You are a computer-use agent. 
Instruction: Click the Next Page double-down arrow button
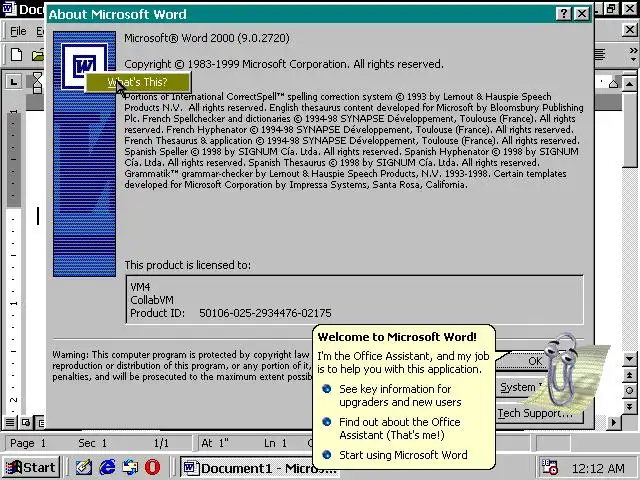pos(629,407)
